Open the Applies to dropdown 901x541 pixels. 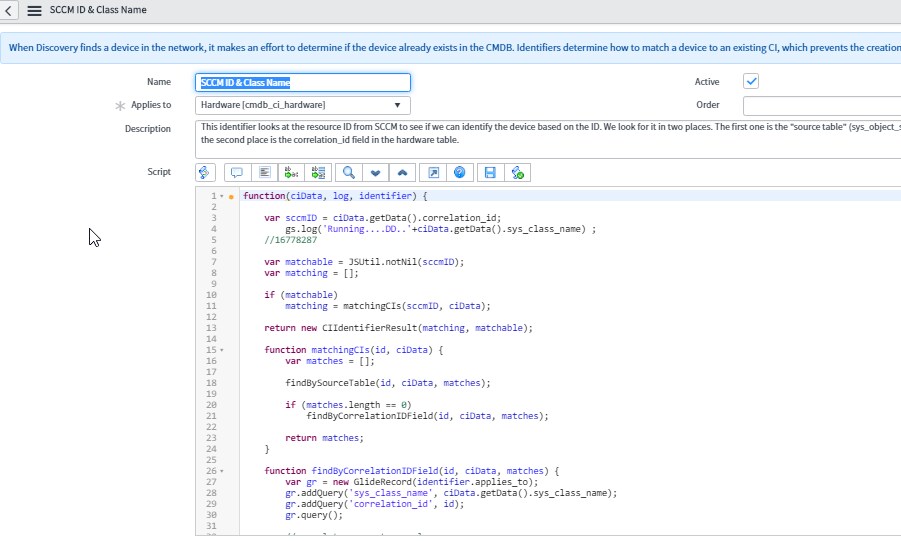click(x=303, y=105)
